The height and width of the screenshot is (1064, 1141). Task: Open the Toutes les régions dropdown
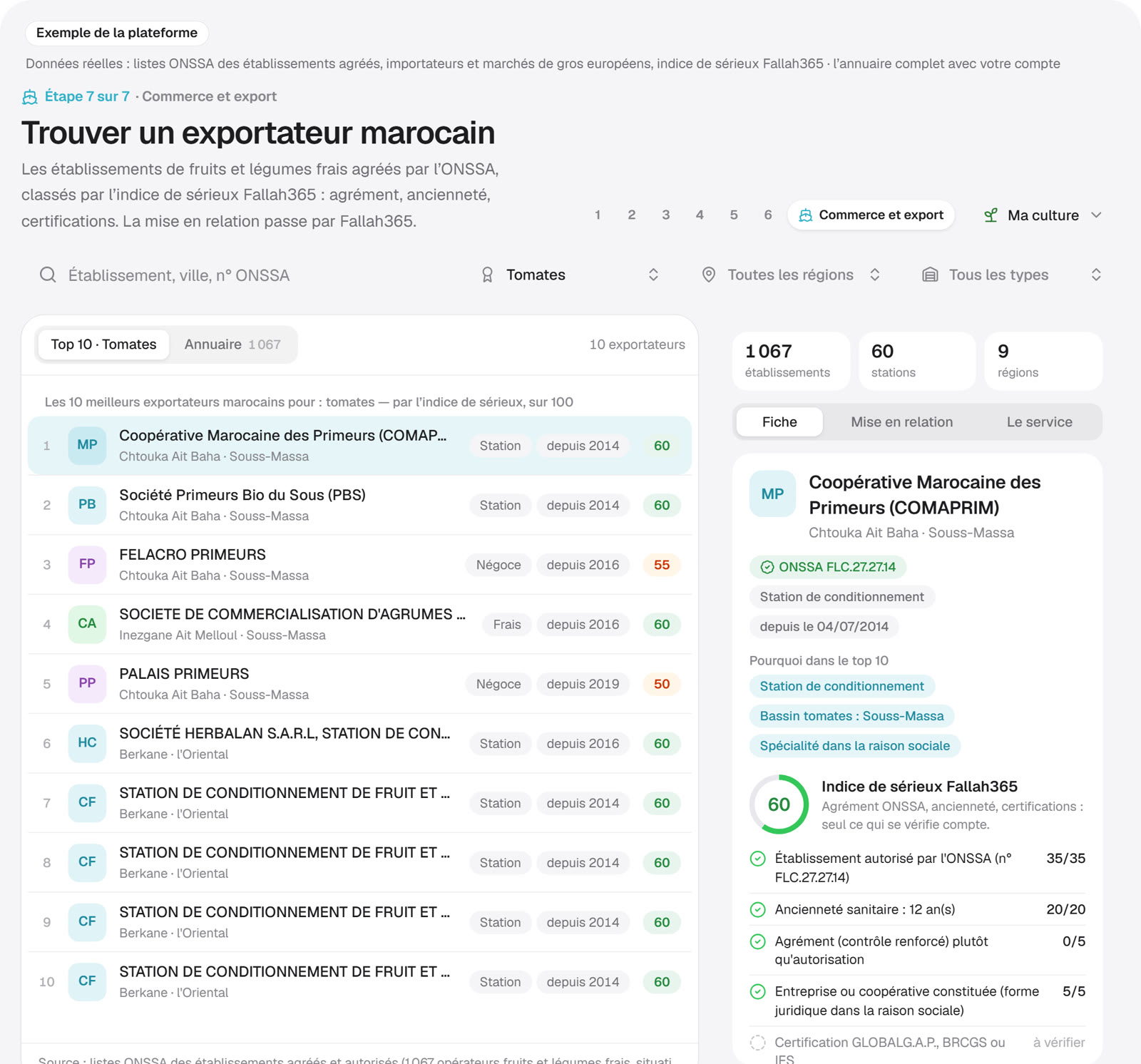click(791, 275)
